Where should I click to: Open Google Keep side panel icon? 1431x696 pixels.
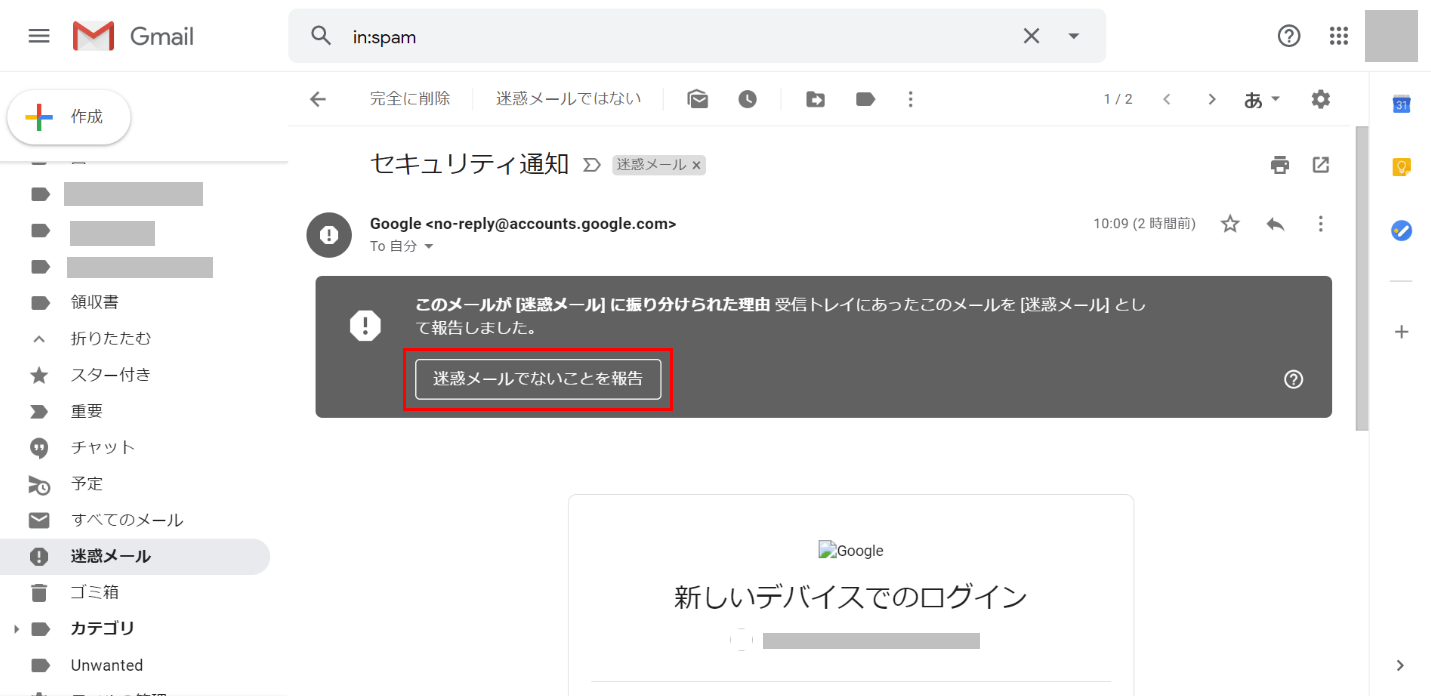click(1401, 167)
